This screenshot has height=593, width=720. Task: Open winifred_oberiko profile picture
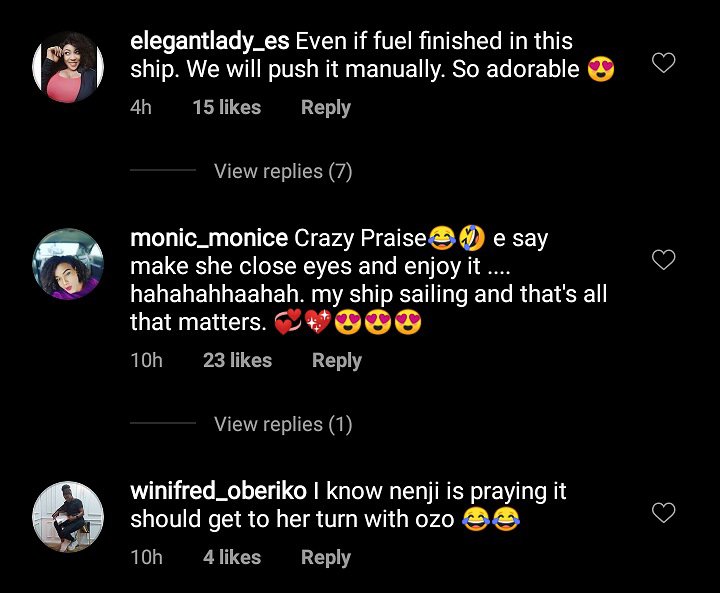[x=68, y=516]
